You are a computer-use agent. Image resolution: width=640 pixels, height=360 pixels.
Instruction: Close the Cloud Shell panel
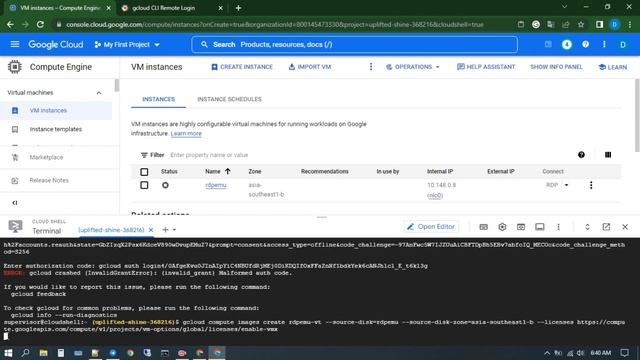pyautogui.click(x=625, y=227)
